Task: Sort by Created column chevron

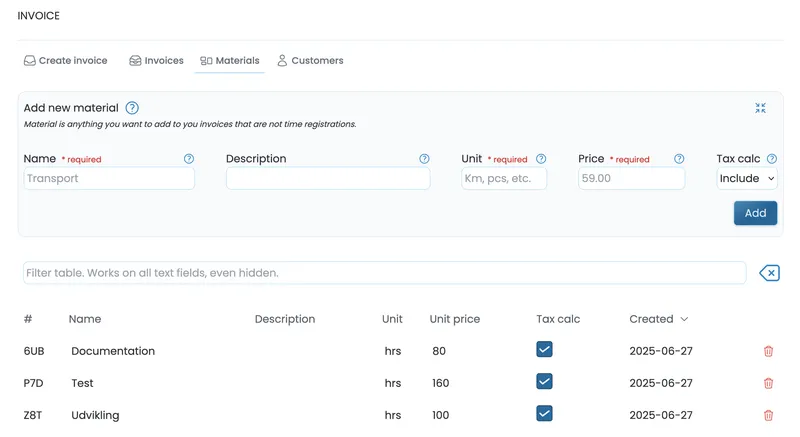Action: (684, 319)
